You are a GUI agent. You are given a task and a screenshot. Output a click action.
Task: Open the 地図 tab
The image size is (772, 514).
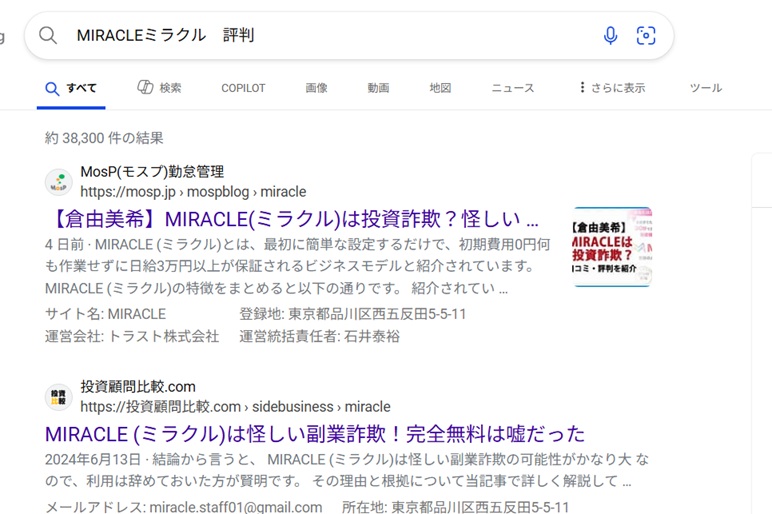pyautogui.click(x=440, y=88)
